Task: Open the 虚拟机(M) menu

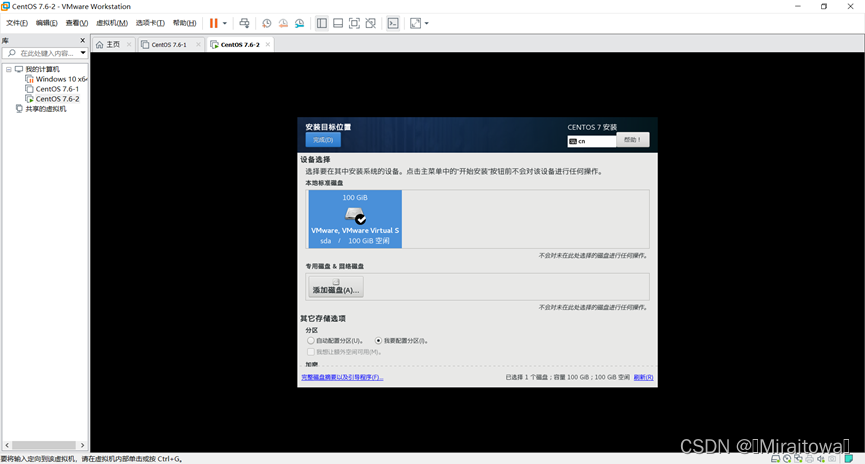Action: tap(111, 23)
